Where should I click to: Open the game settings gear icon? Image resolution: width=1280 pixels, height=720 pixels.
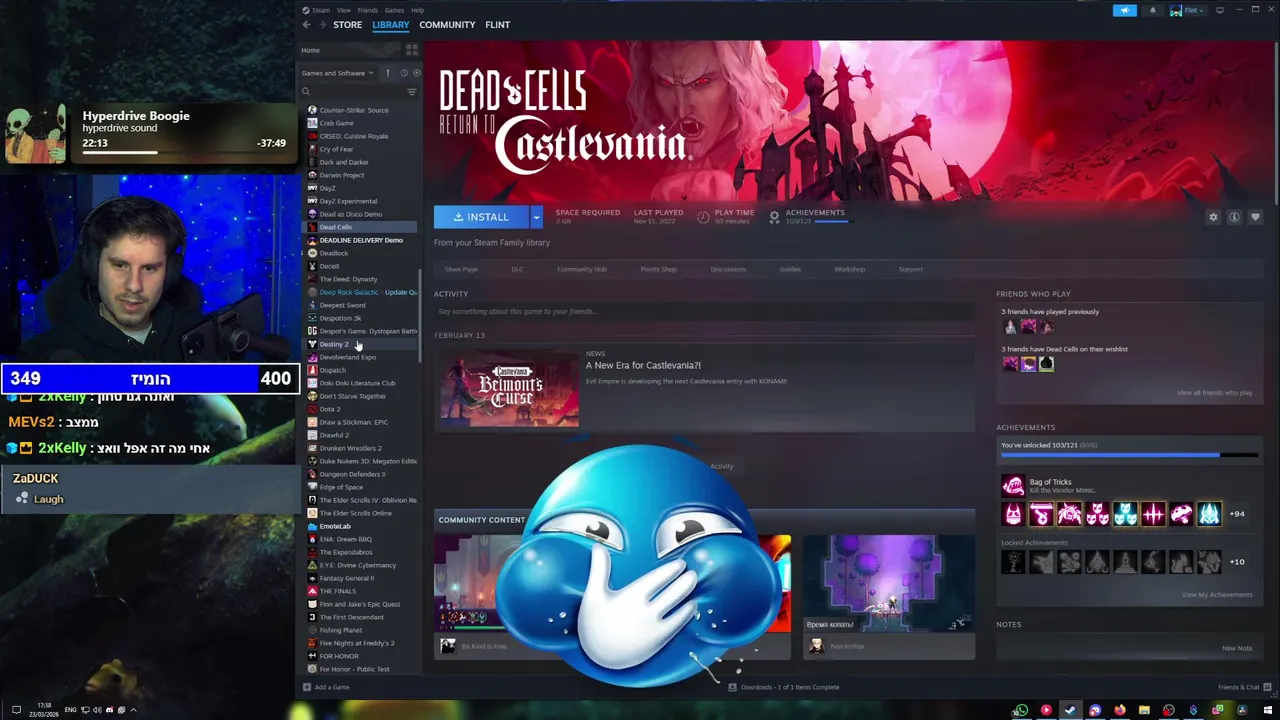1213,217
